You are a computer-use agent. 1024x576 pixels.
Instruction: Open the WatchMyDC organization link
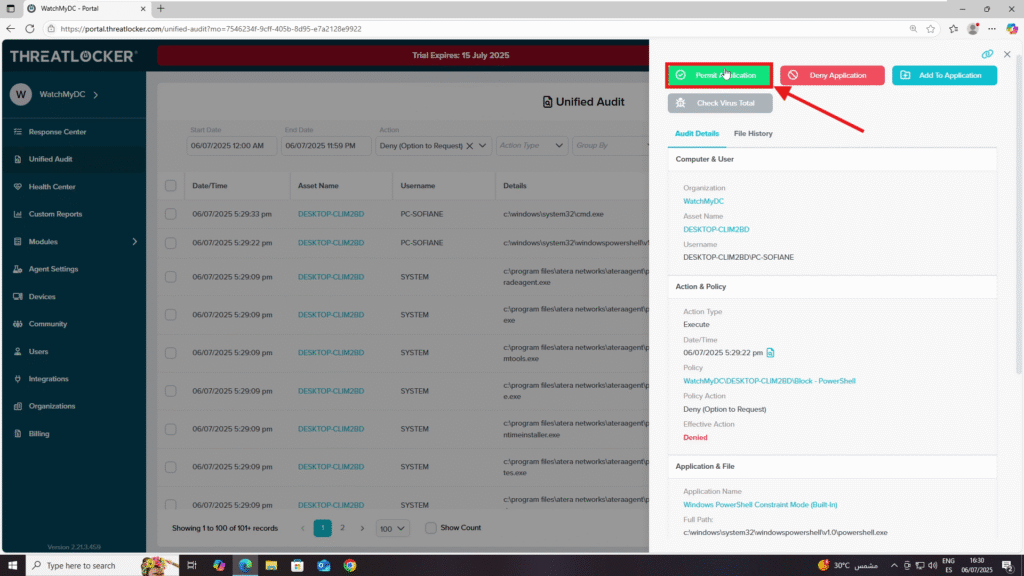coord(703,202)
